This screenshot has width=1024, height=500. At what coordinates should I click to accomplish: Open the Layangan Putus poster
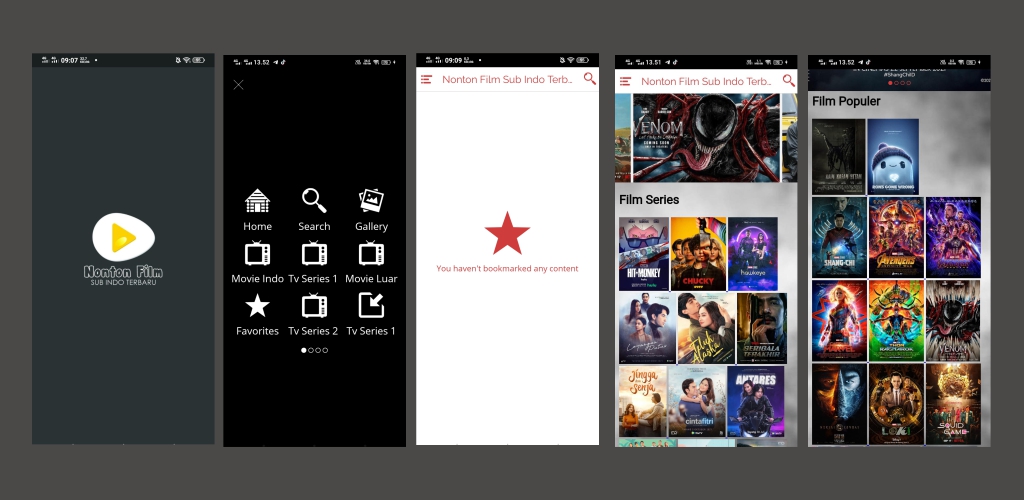click(647, 328)
